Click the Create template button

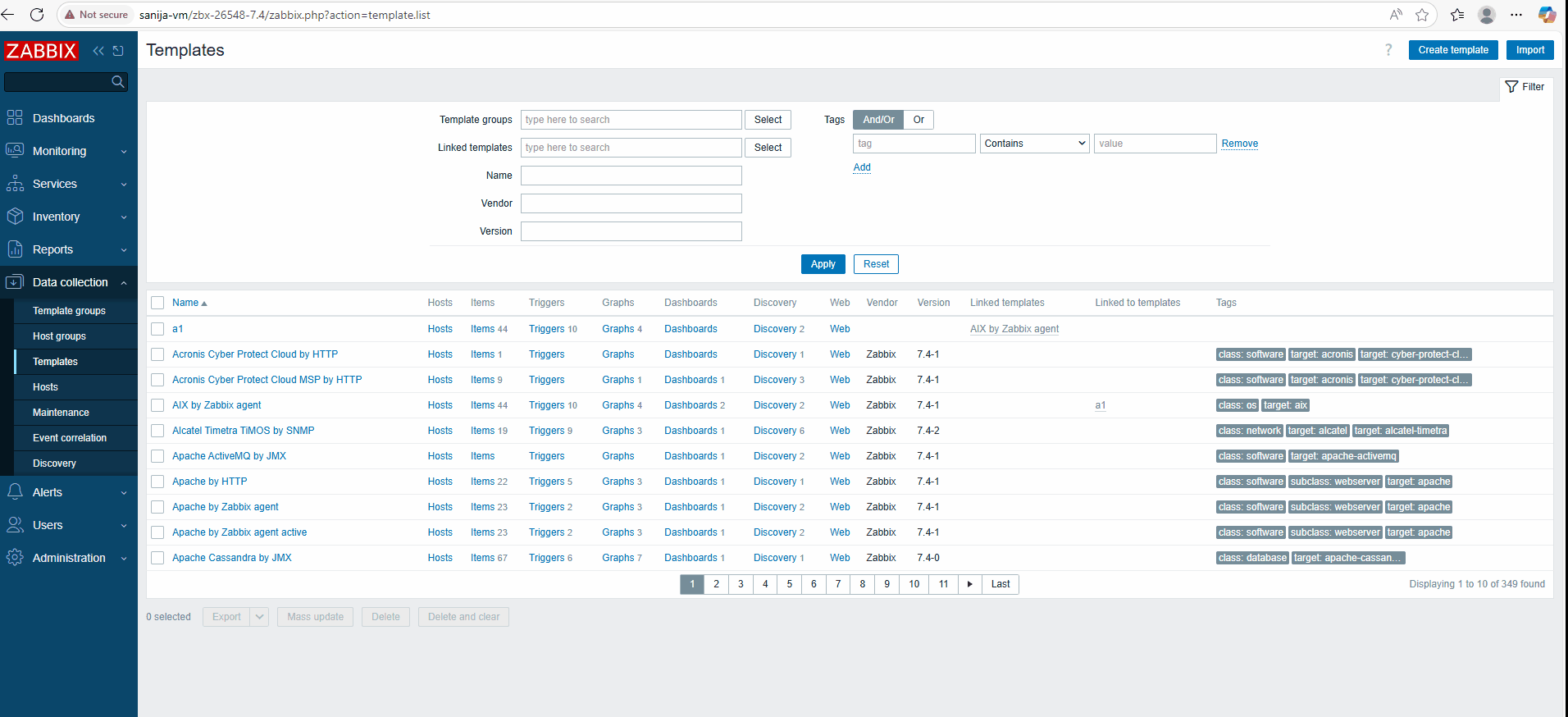pyautogui.click(x=1453, y=50)
